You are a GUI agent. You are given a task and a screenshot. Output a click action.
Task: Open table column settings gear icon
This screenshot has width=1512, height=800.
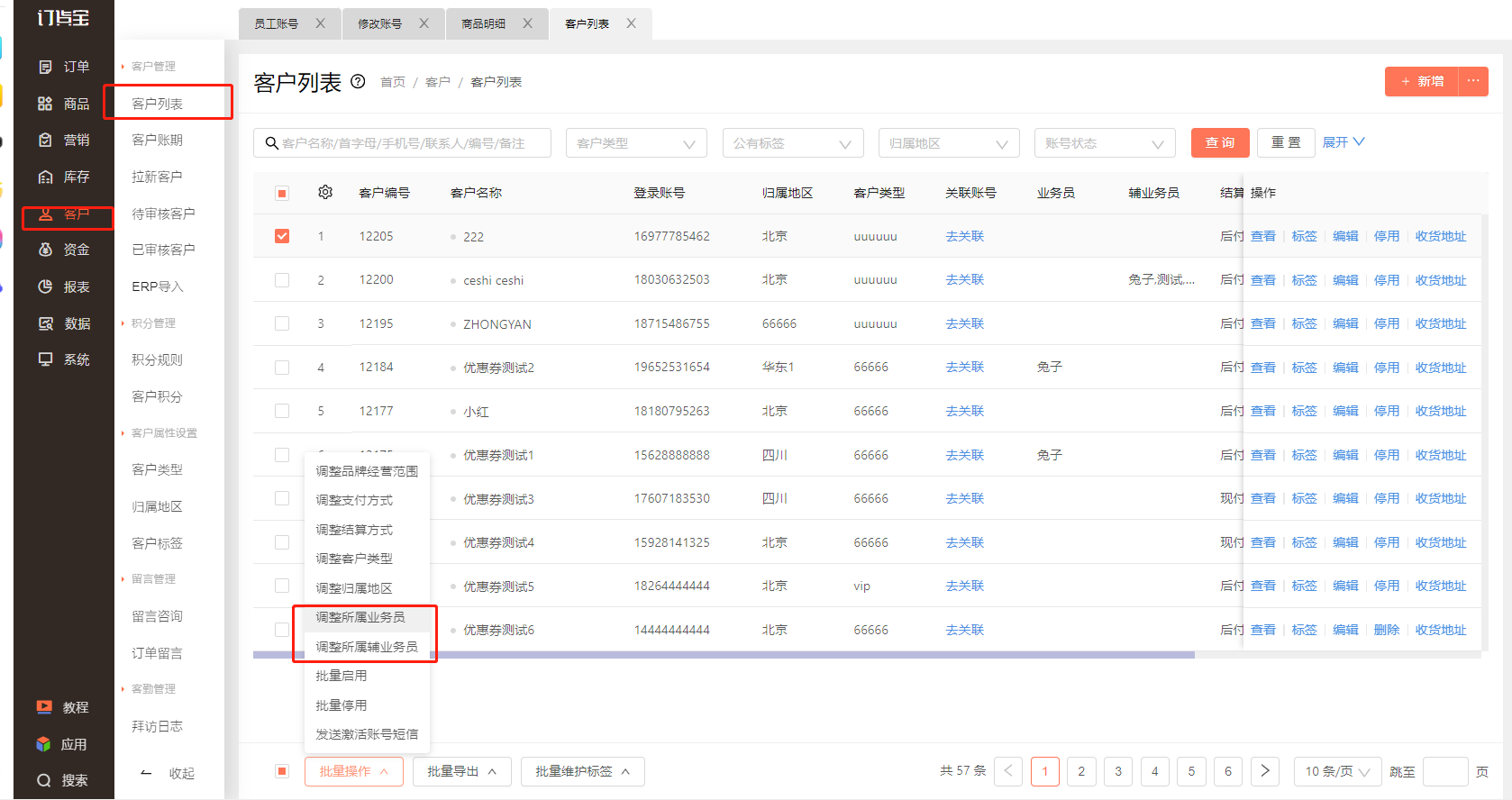coord(325,192)
